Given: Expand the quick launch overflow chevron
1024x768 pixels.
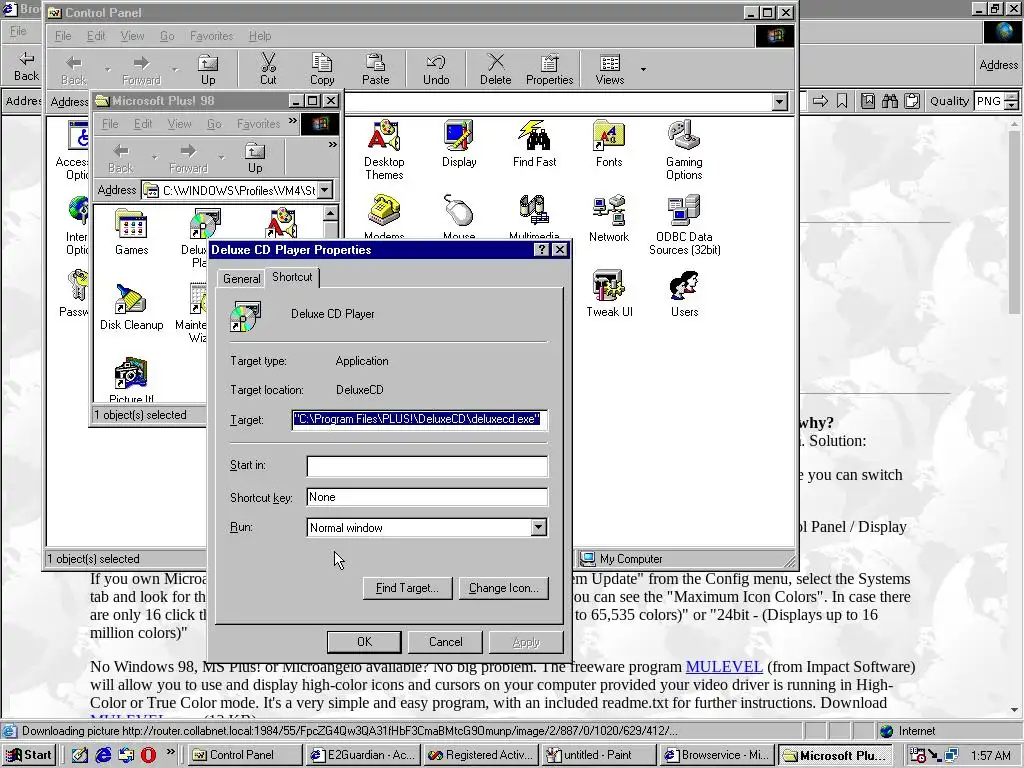Looking at the screenshot, I should 170,752.
